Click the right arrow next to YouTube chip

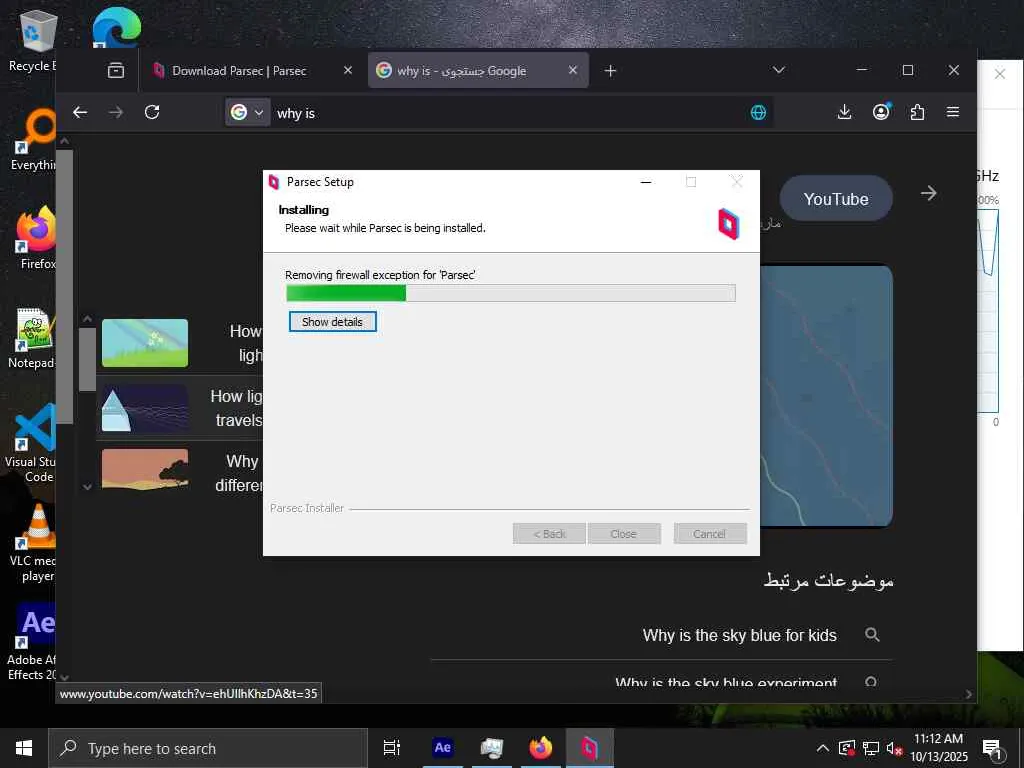[x=928, y=193]
